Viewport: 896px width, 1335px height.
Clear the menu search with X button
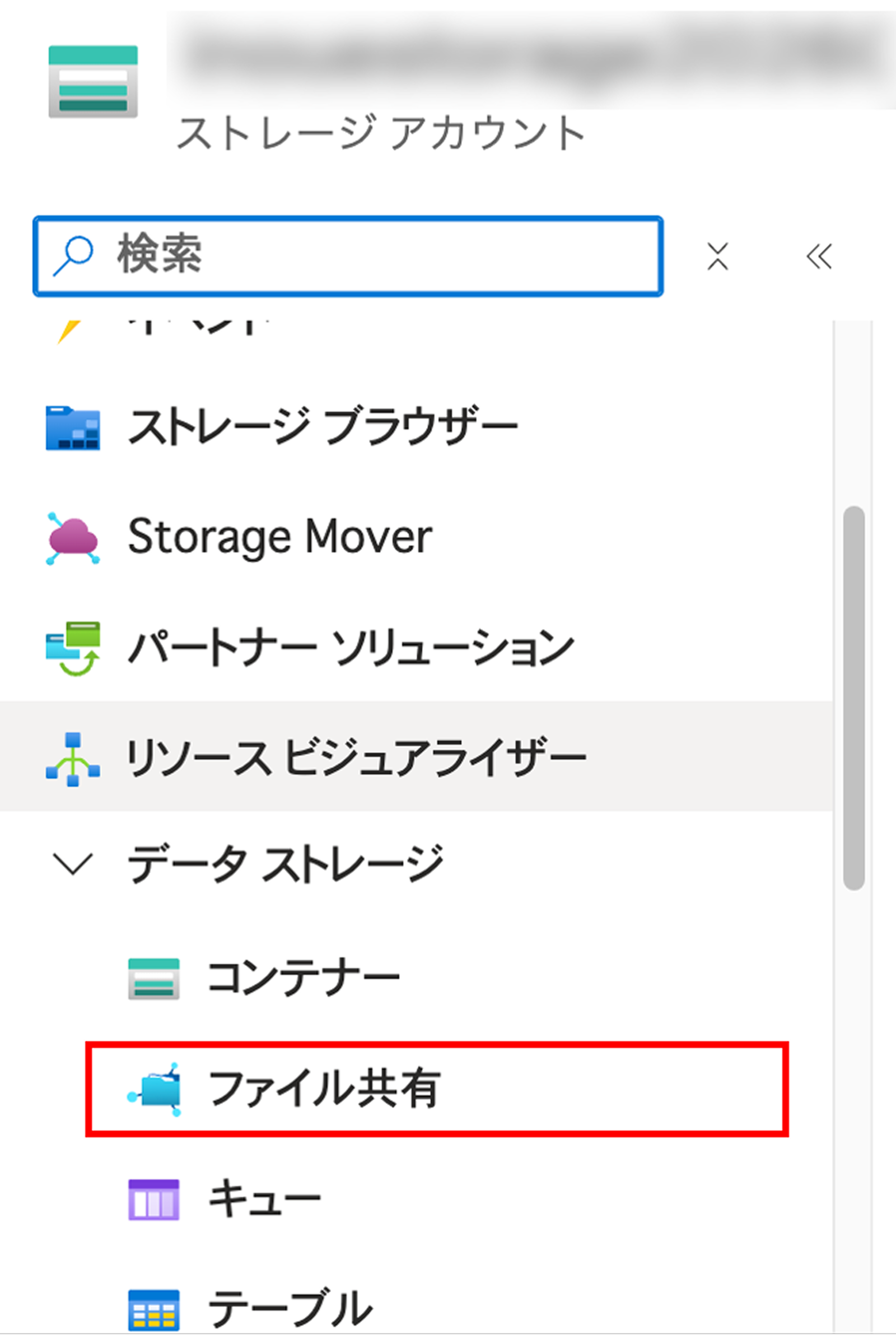point(718,256)
